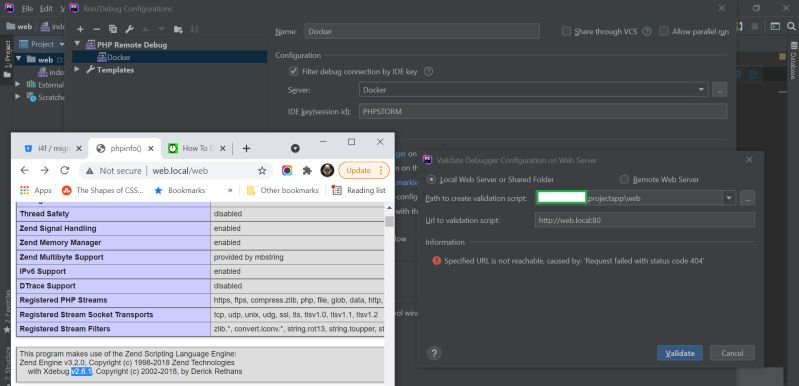
Task: Open the Chrome extensions puzzle icon
Action: tap(307, 171)
